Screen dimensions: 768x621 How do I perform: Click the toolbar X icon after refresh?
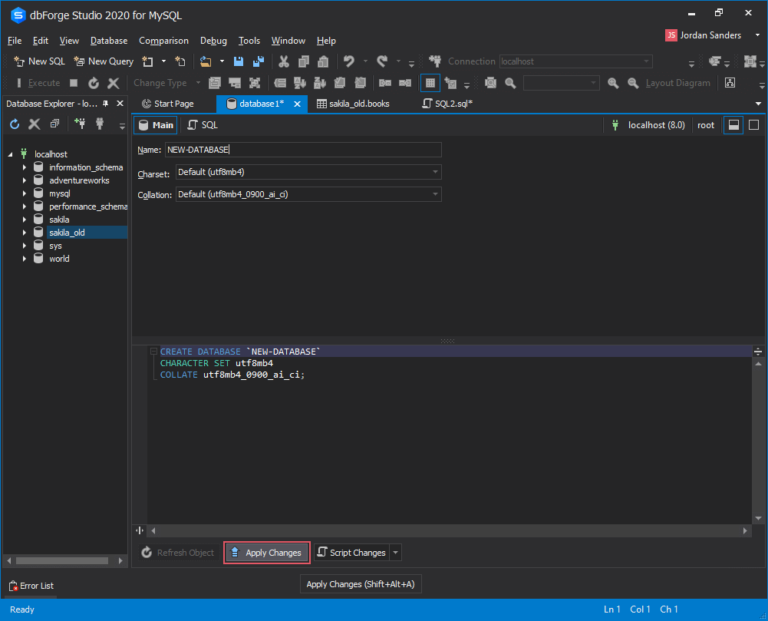(x=113, y=83)
